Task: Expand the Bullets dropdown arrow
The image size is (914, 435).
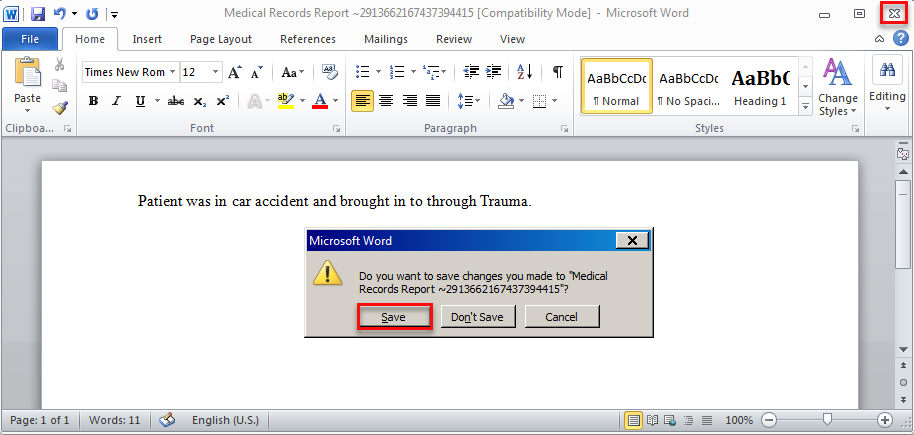Action: [x=378, y=72]
